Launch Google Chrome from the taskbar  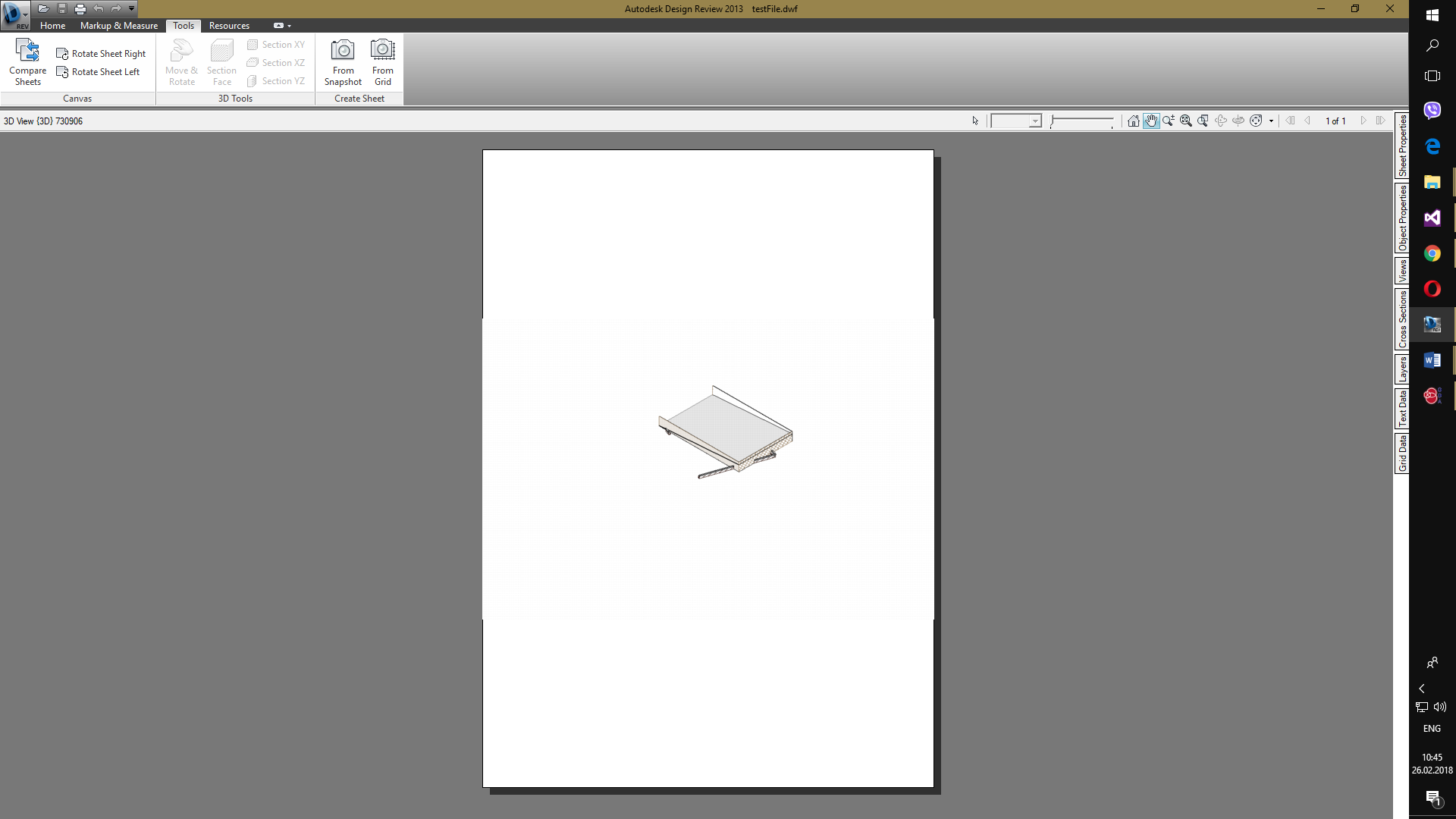(1432, 253)
